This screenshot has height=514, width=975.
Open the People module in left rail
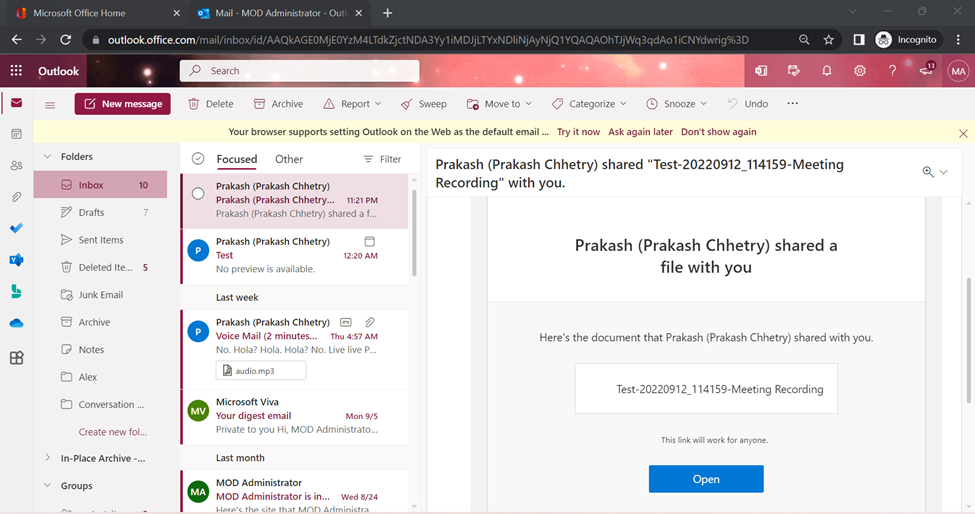click(17, 165)
